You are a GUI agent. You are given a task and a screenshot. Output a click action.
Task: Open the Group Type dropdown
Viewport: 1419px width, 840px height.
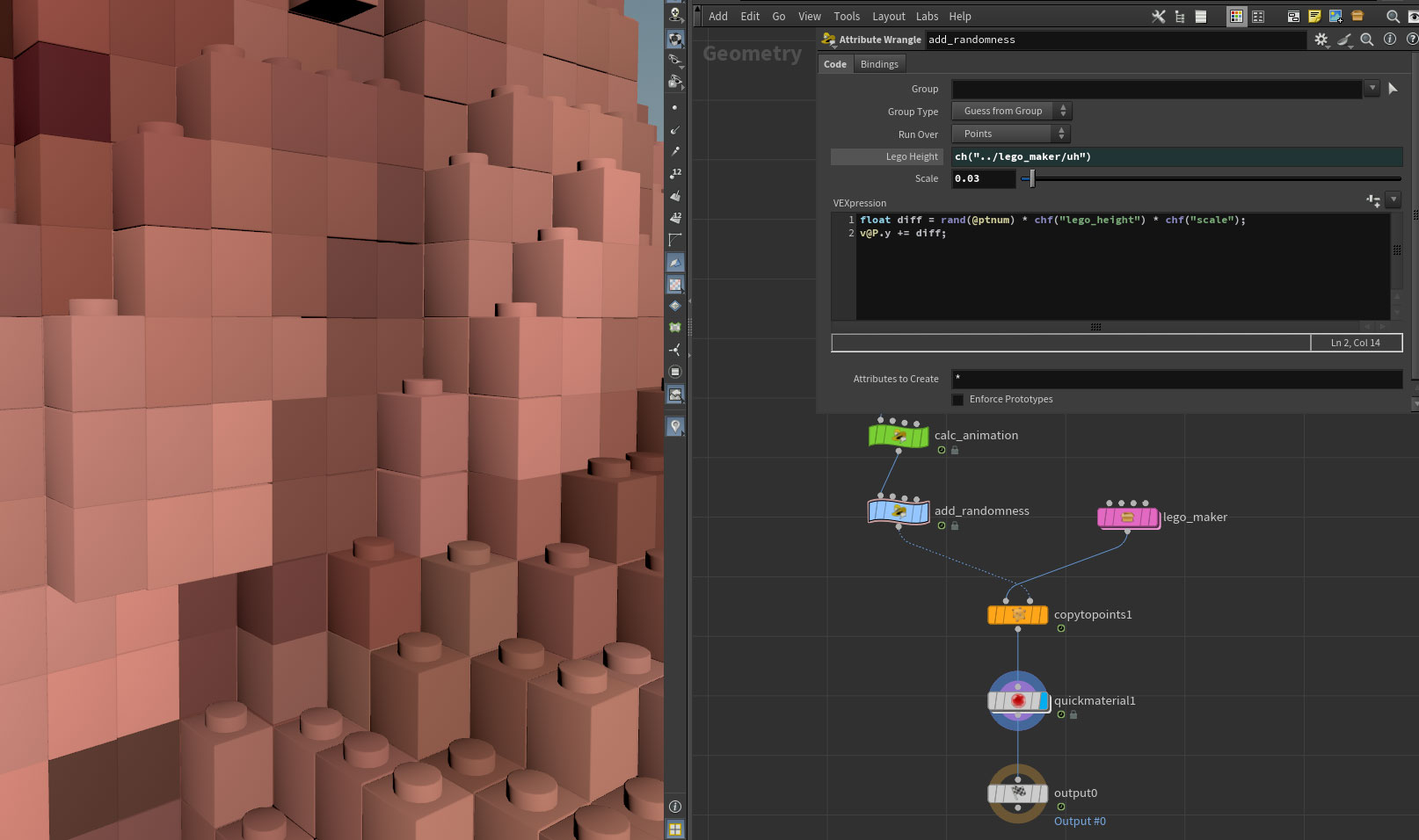[x=1011, y=111]
